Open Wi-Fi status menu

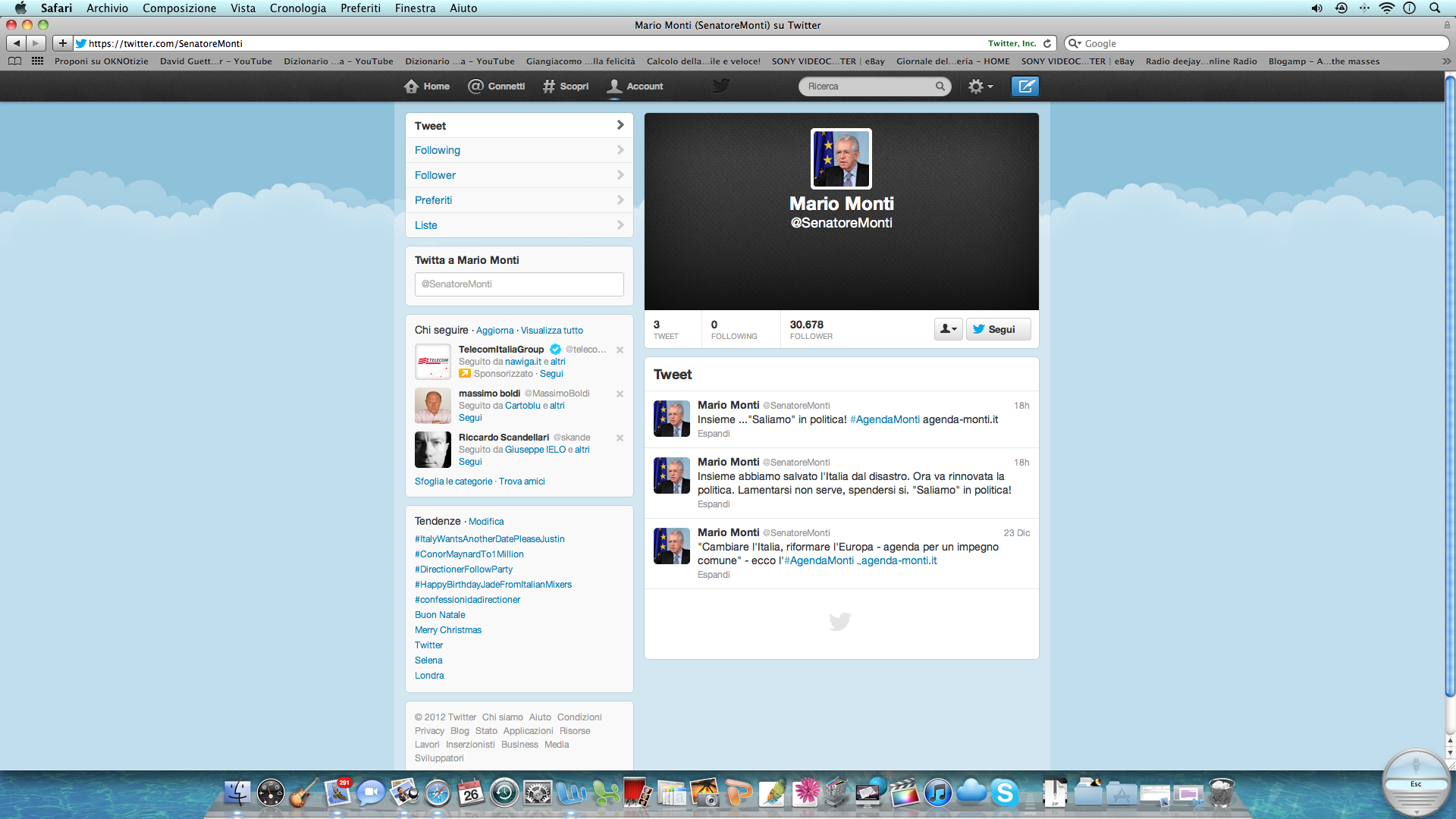(1386, 8)
